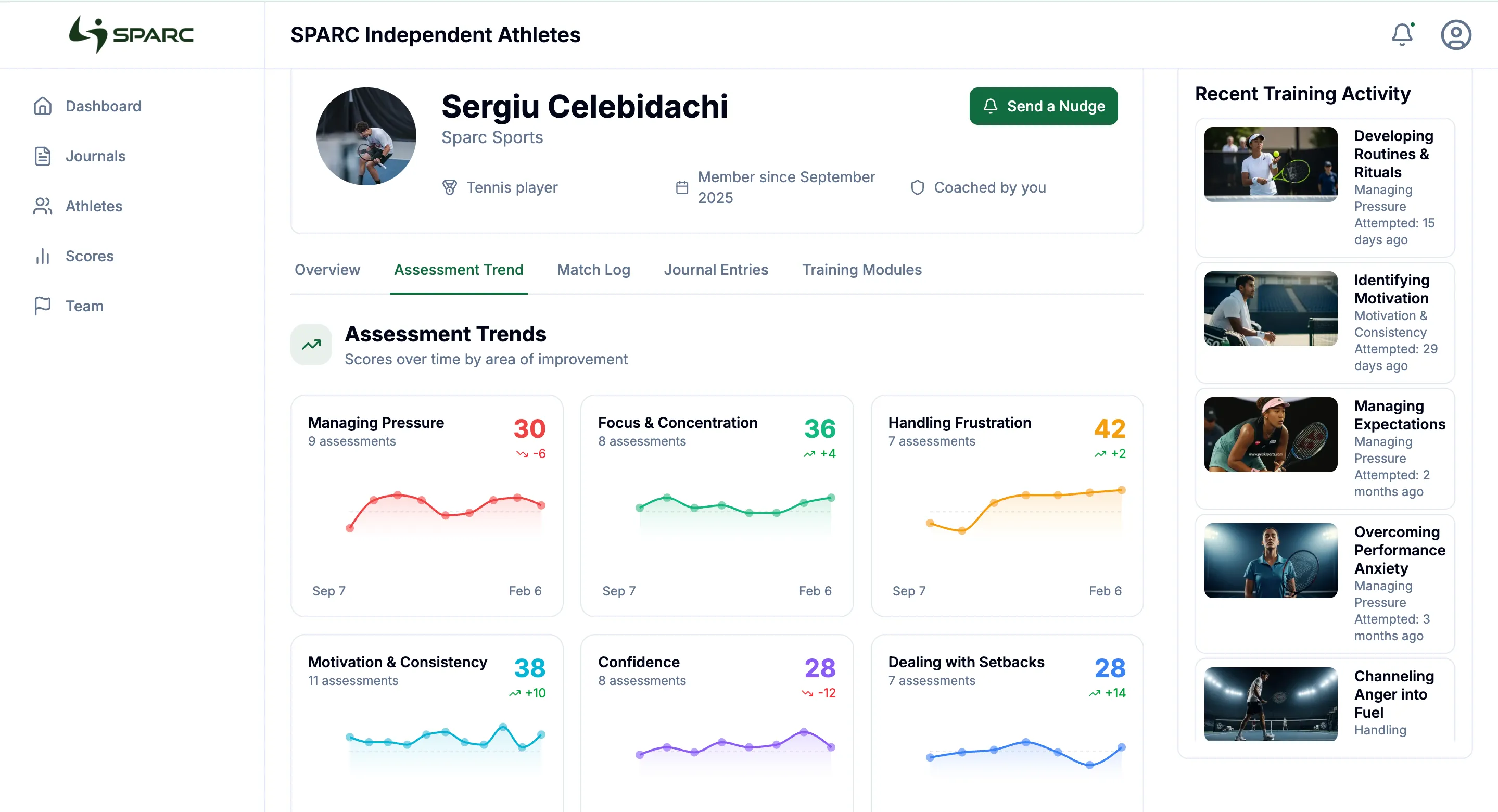Open the Training Modules tab

[862, 269]
